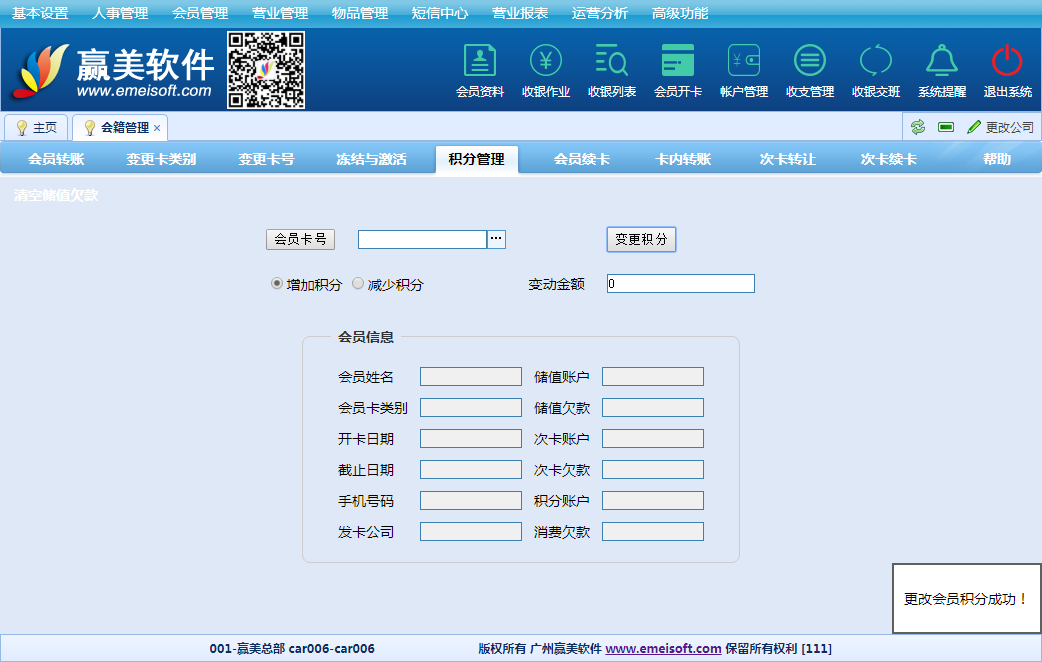Check 系统提醒 by clicking its bell icon
This screenshot has height=662, width=1042.
click(x=941, y=70)
